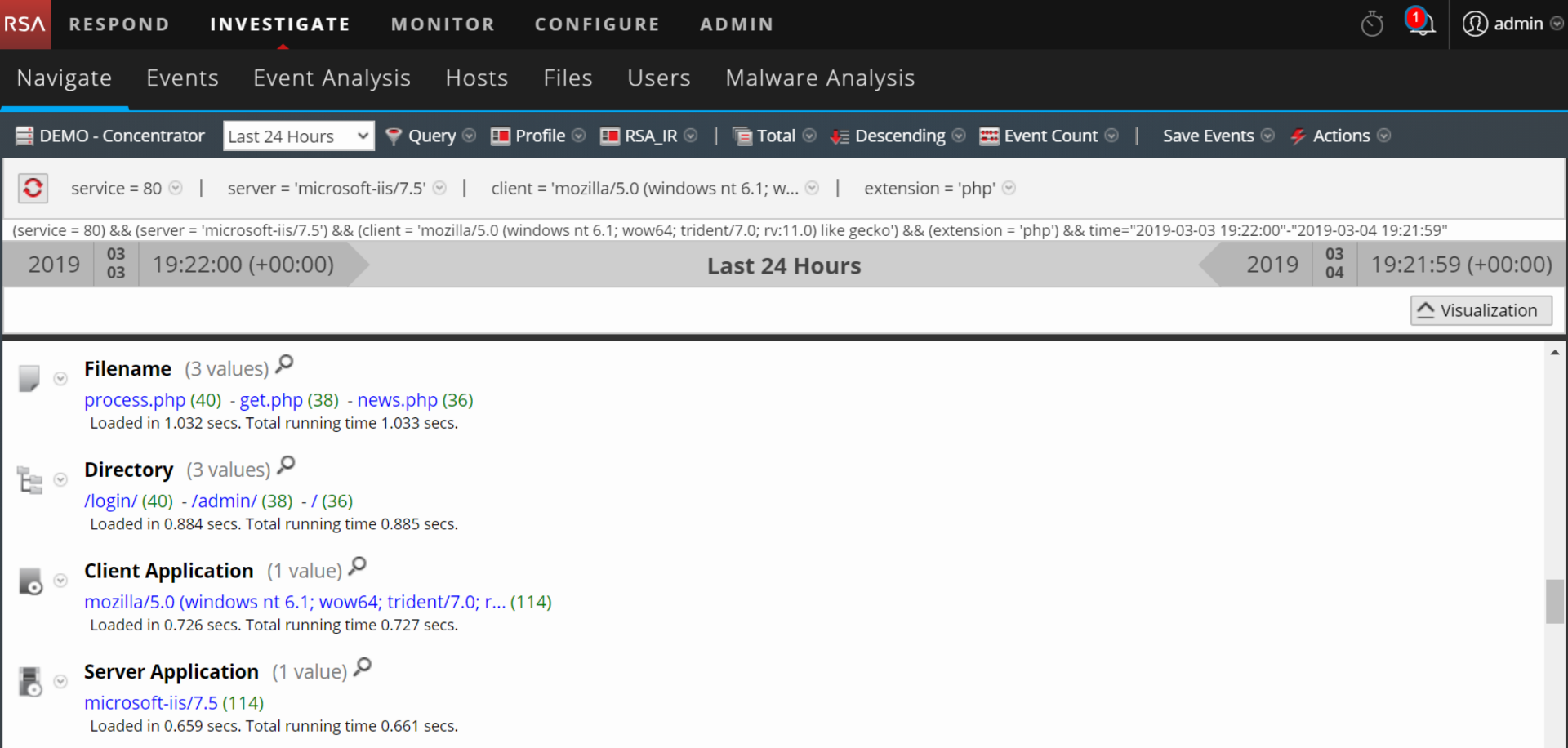Open the Last 24 Hours time dropdown
Image resolution: width=1568 pixels, height=748 pixels.
tap(299, 136)
